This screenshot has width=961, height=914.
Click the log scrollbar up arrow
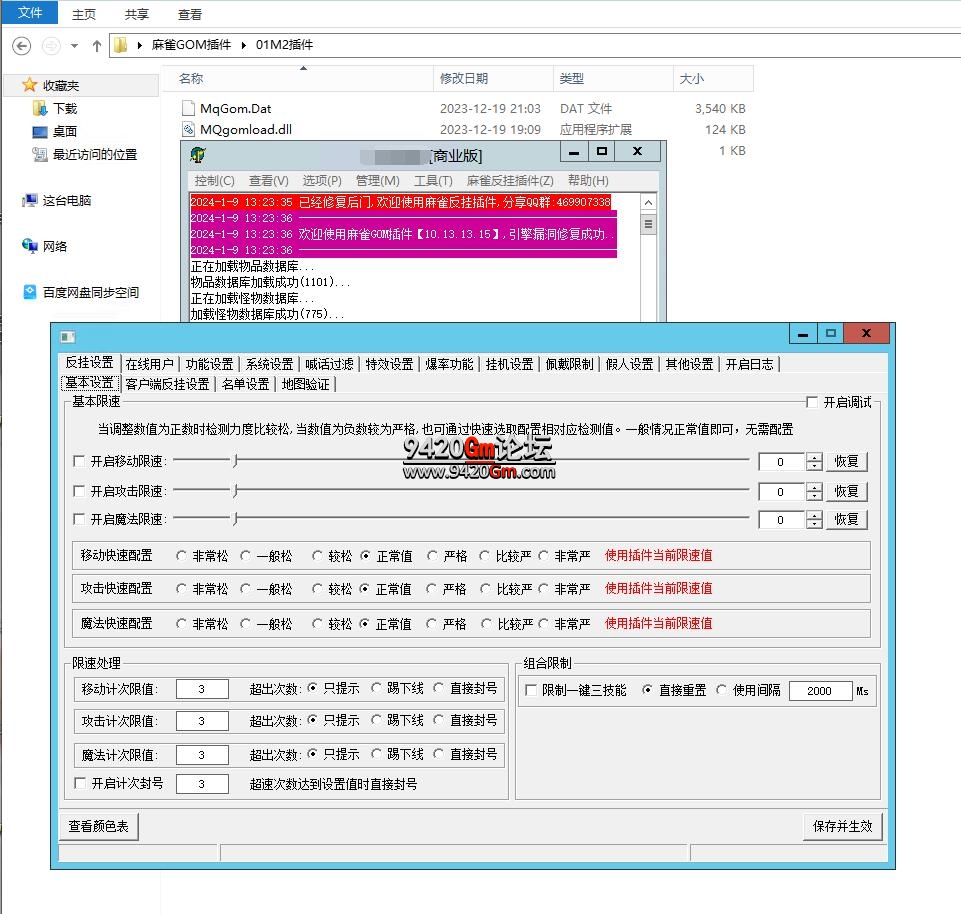tap(648, 202)
